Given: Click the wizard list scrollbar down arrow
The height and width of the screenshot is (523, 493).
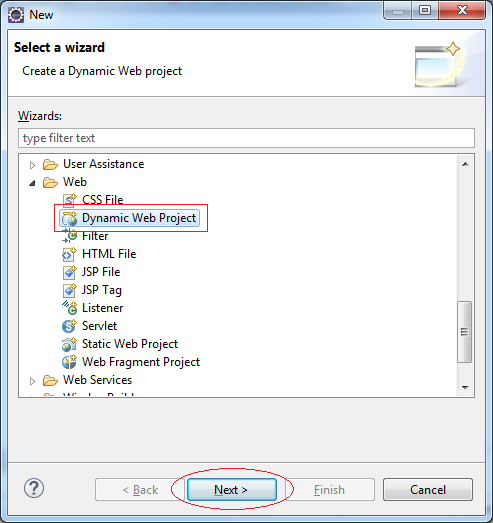Looking at the screenshot, I should pyautogui.click(x=465, y=388).
